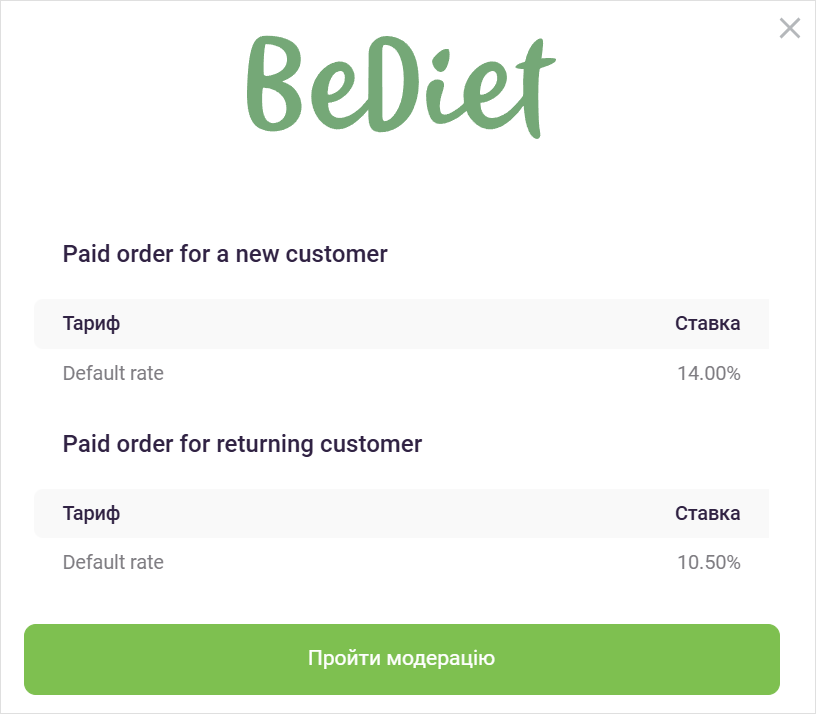The height and width of the screenshot is (714, 816).
Task: Click the 14.00% rate value
Action: 708,374
